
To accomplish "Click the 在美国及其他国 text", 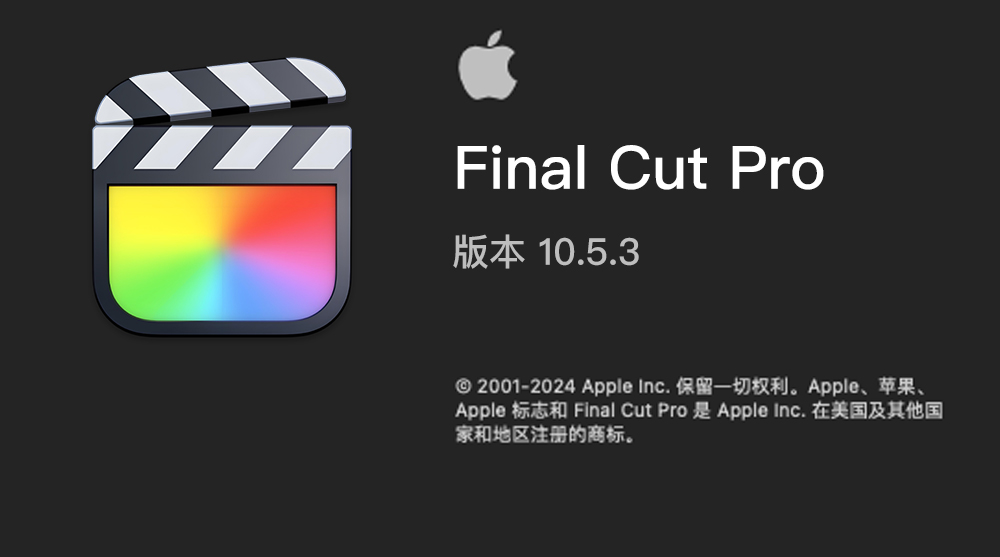I will [x=877, y=410].
